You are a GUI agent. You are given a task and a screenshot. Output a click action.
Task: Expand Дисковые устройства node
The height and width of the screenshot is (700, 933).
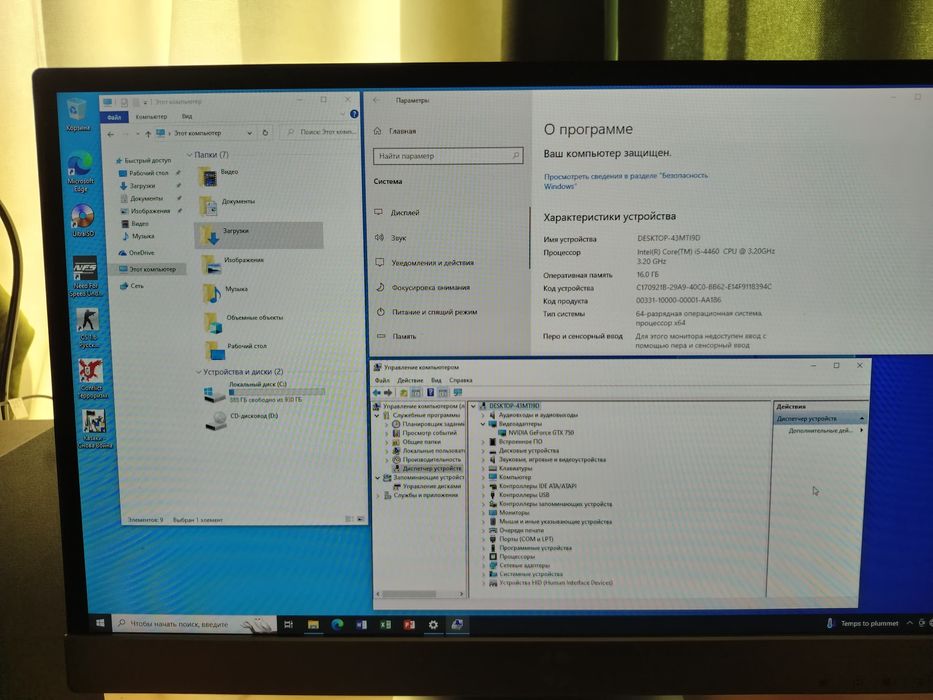[483, 451]
